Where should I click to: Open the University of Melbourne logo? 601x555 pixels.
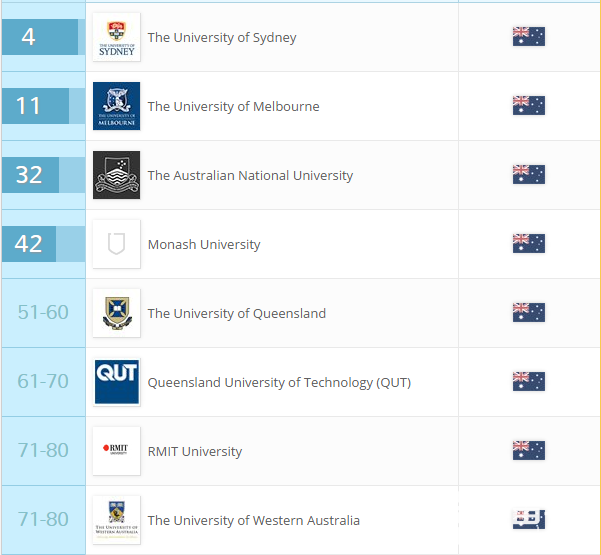tap(117, 106)
